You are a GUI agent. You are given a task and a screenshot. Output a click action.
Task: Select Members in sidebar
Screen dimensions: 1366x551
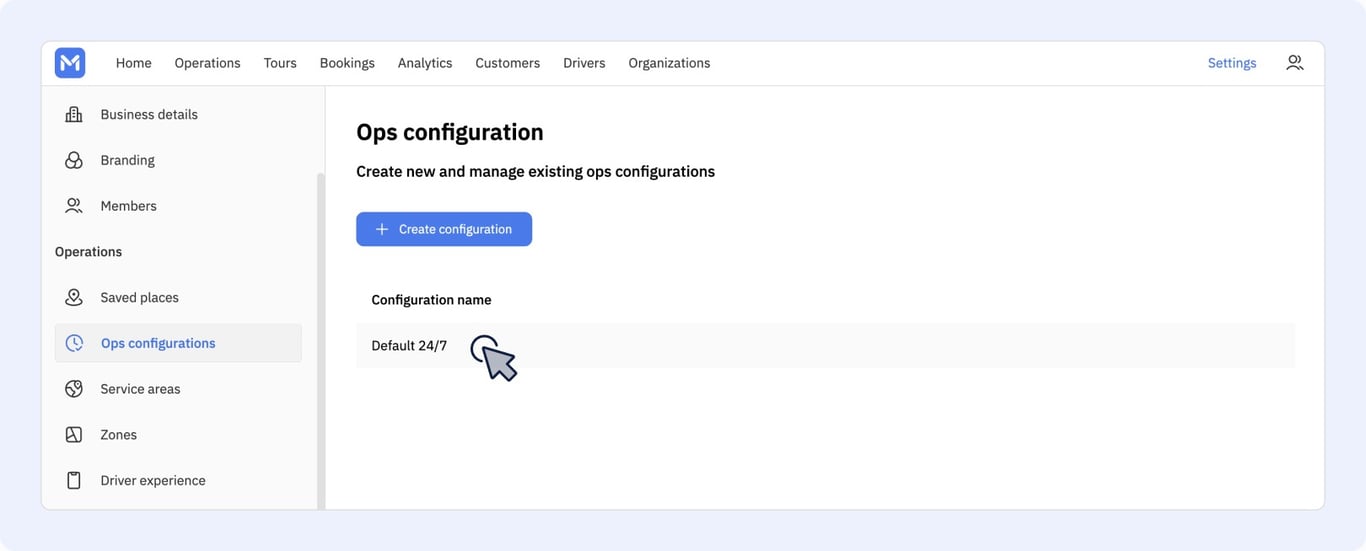pyautogui.click(x=178, y=206)
